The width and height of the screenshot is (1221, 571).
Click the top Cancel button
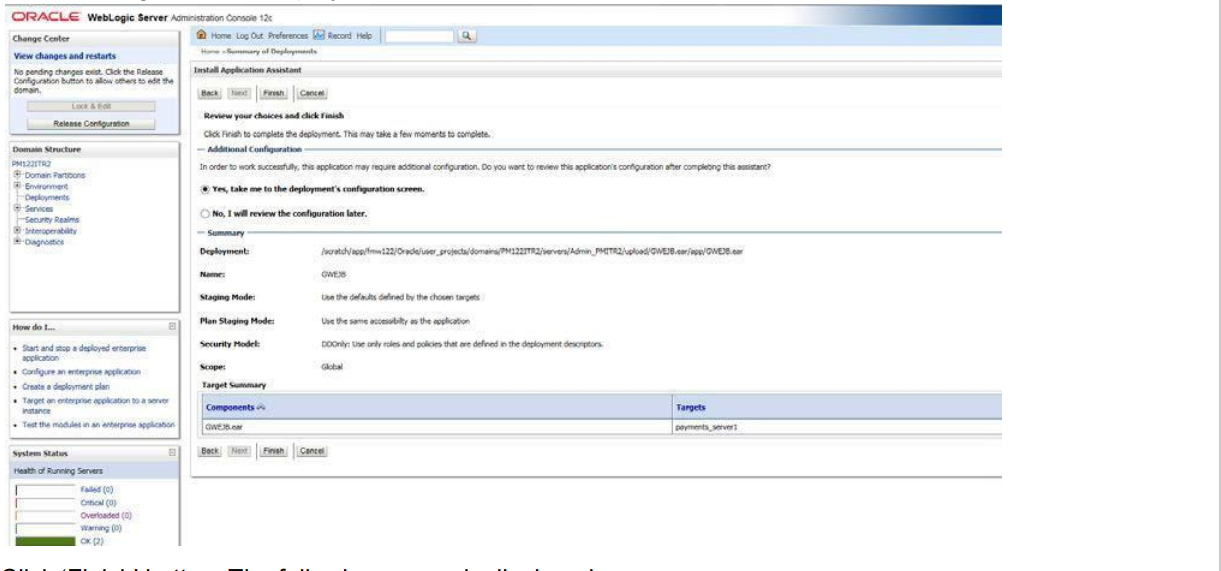pos(314,93)
